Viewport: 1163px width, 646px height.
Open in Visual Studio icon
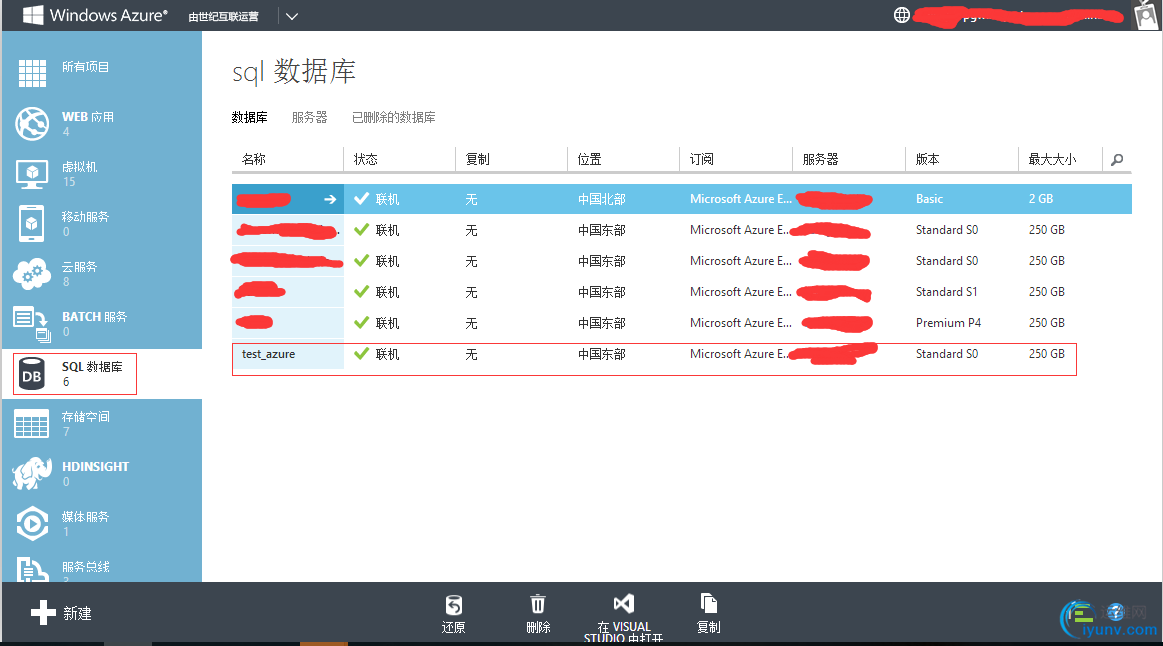(x=624, y=604)
